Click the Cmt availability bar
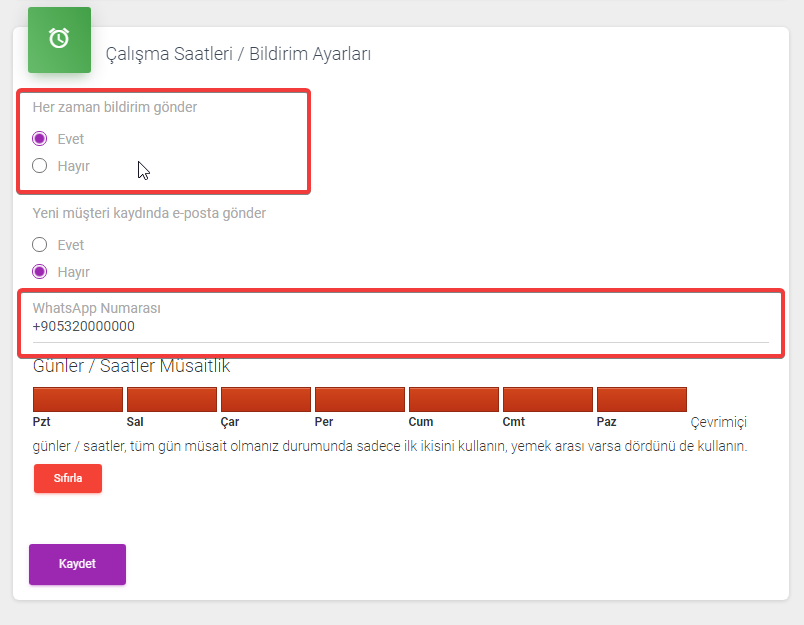This screenshot has width=804, height=625. click(548, 399)
